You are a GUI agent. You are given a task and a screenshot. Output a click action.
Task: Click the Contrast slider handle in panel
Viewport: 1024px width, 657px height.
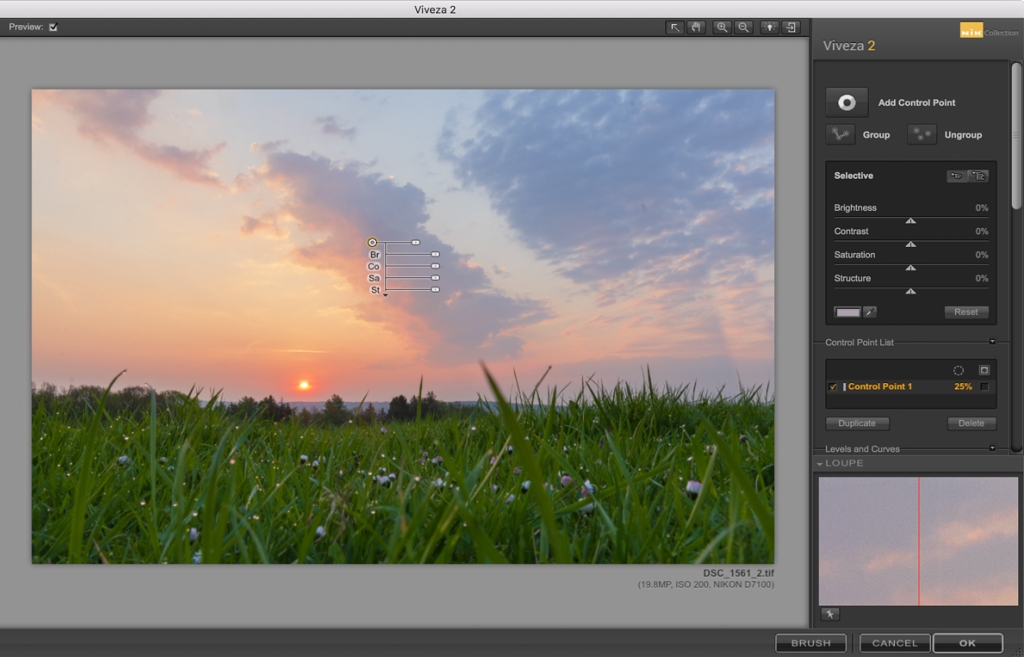click(x=910, y=244)
